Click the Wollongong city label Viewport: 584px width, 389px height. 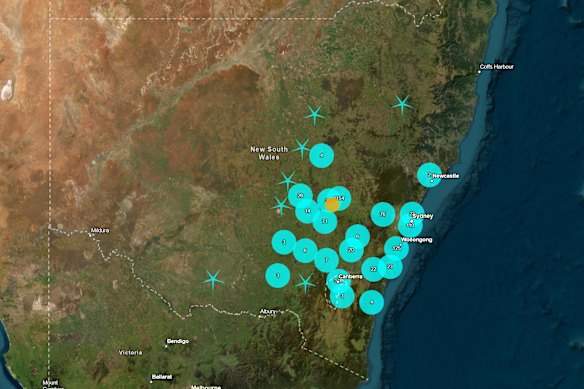[x=417, y=240]
